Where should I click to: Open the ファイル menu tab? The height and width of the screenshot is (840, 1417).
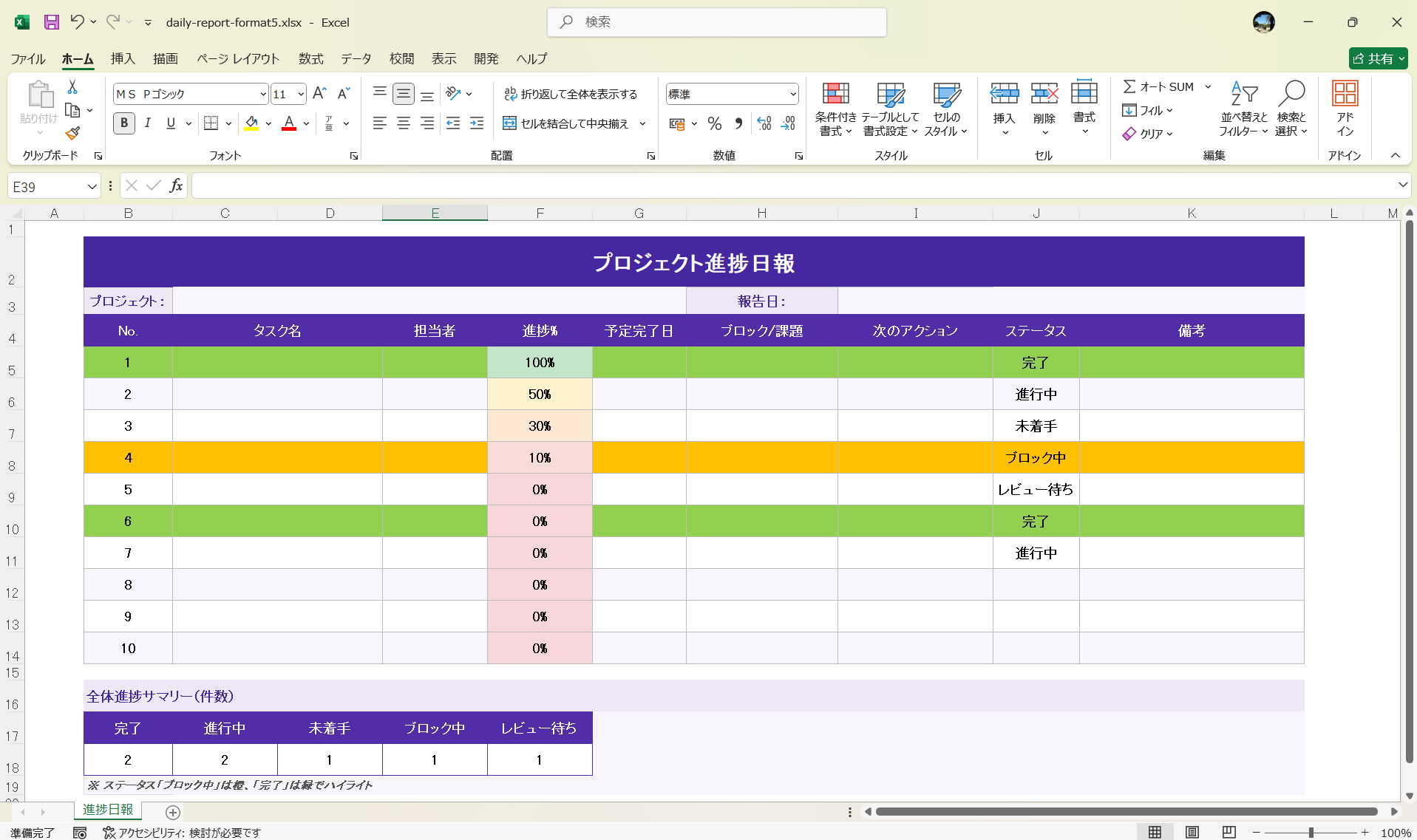(28, 58)
